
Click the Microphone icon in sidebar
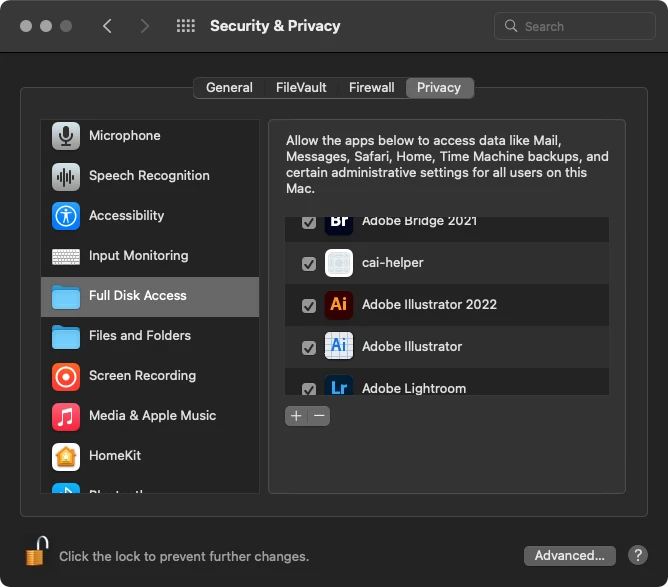click(x=66, y=136)
